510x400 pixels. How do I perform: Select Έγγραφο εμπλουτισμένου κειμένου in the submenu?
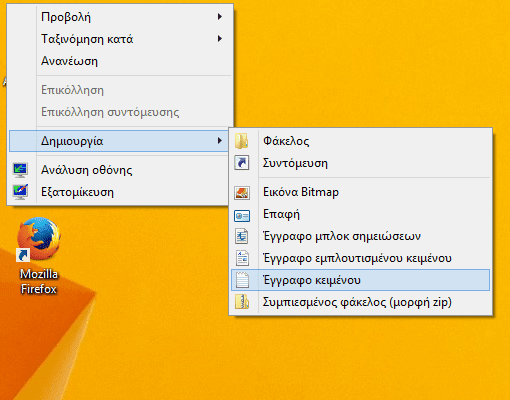pos(360,258)
